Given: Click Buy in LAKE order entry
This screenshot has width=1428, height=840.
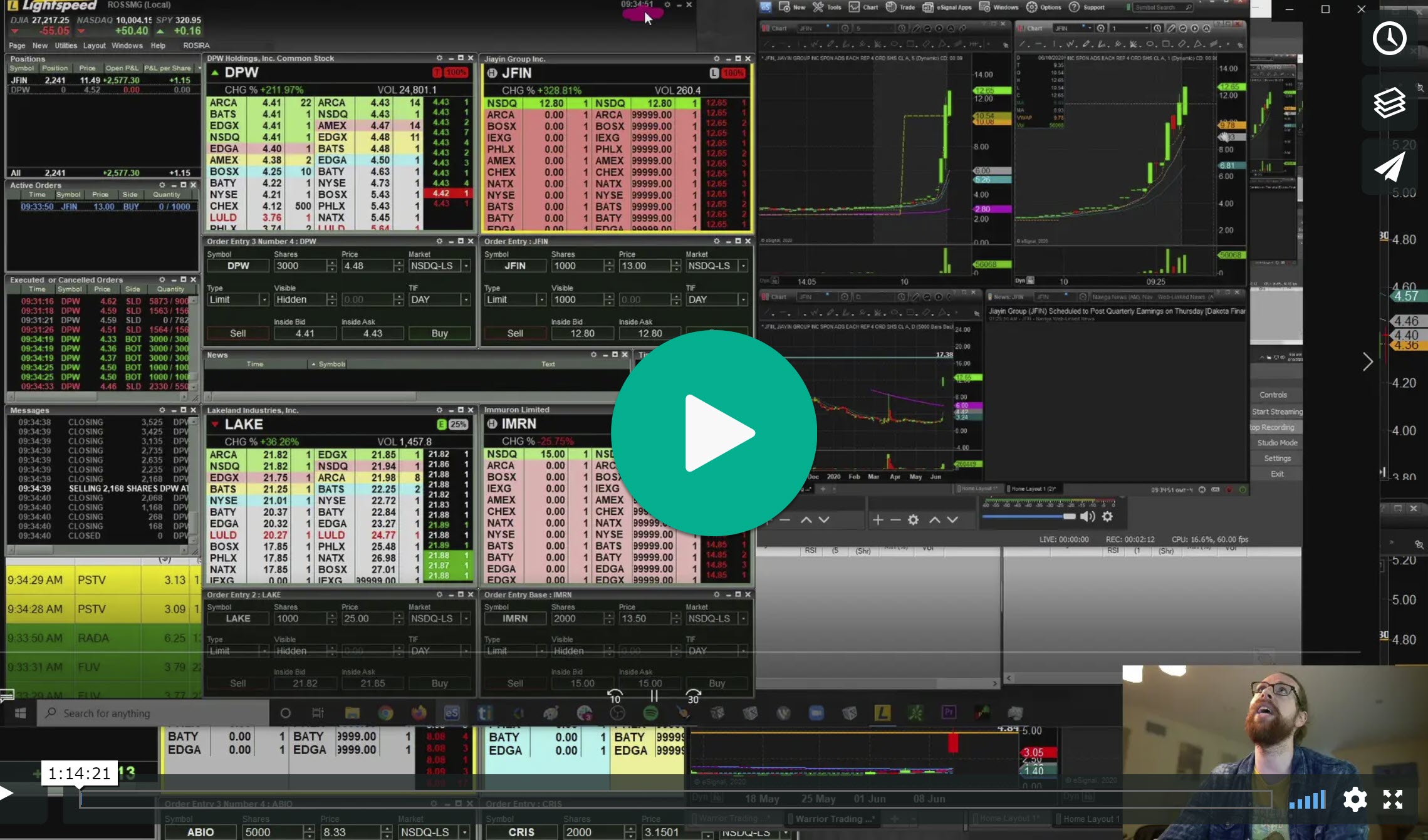Looking at the screenshot, I should (439, 683).
